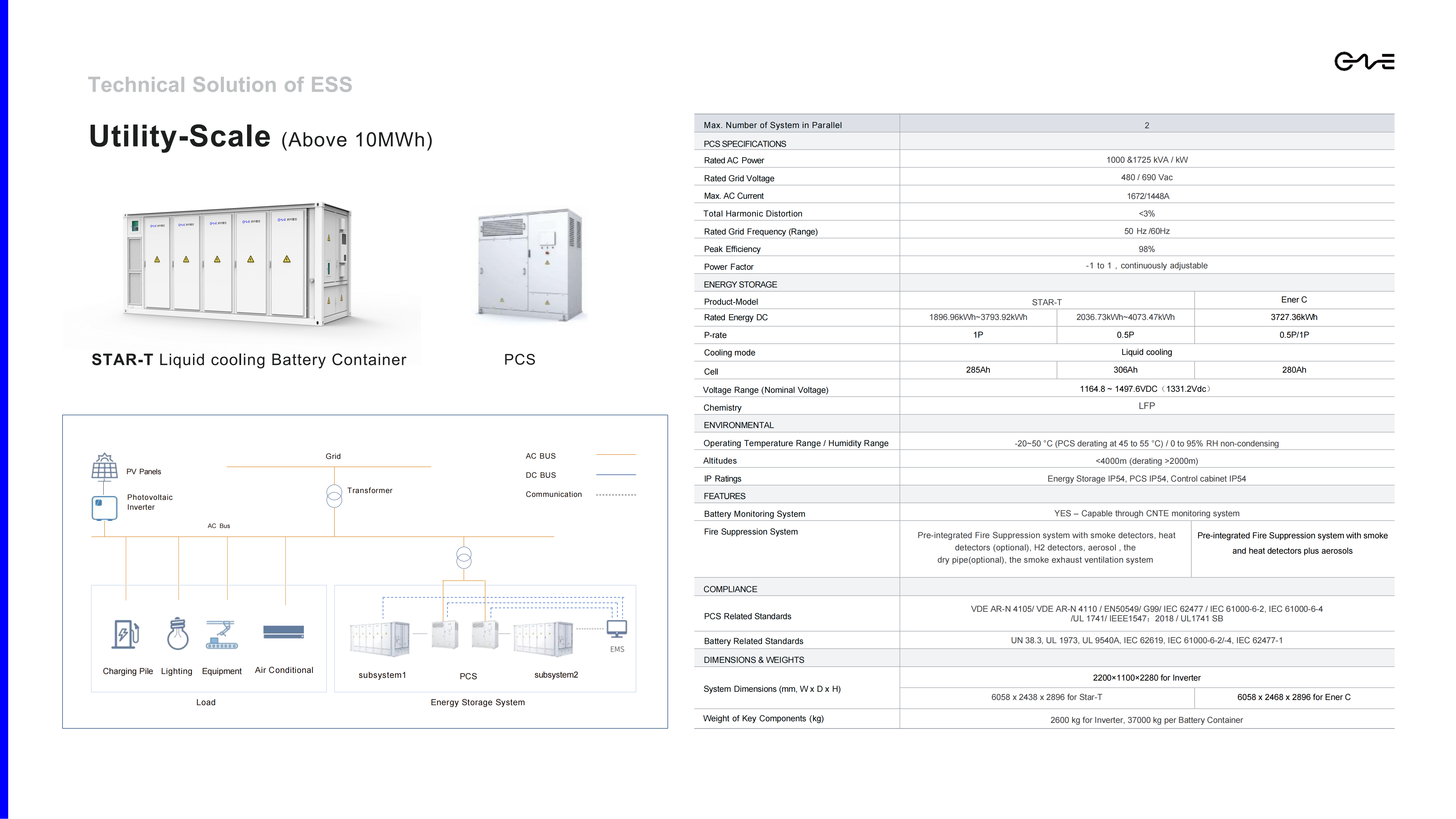Click the 'STAR-T' product model cell

click(x=1046, y=302)
